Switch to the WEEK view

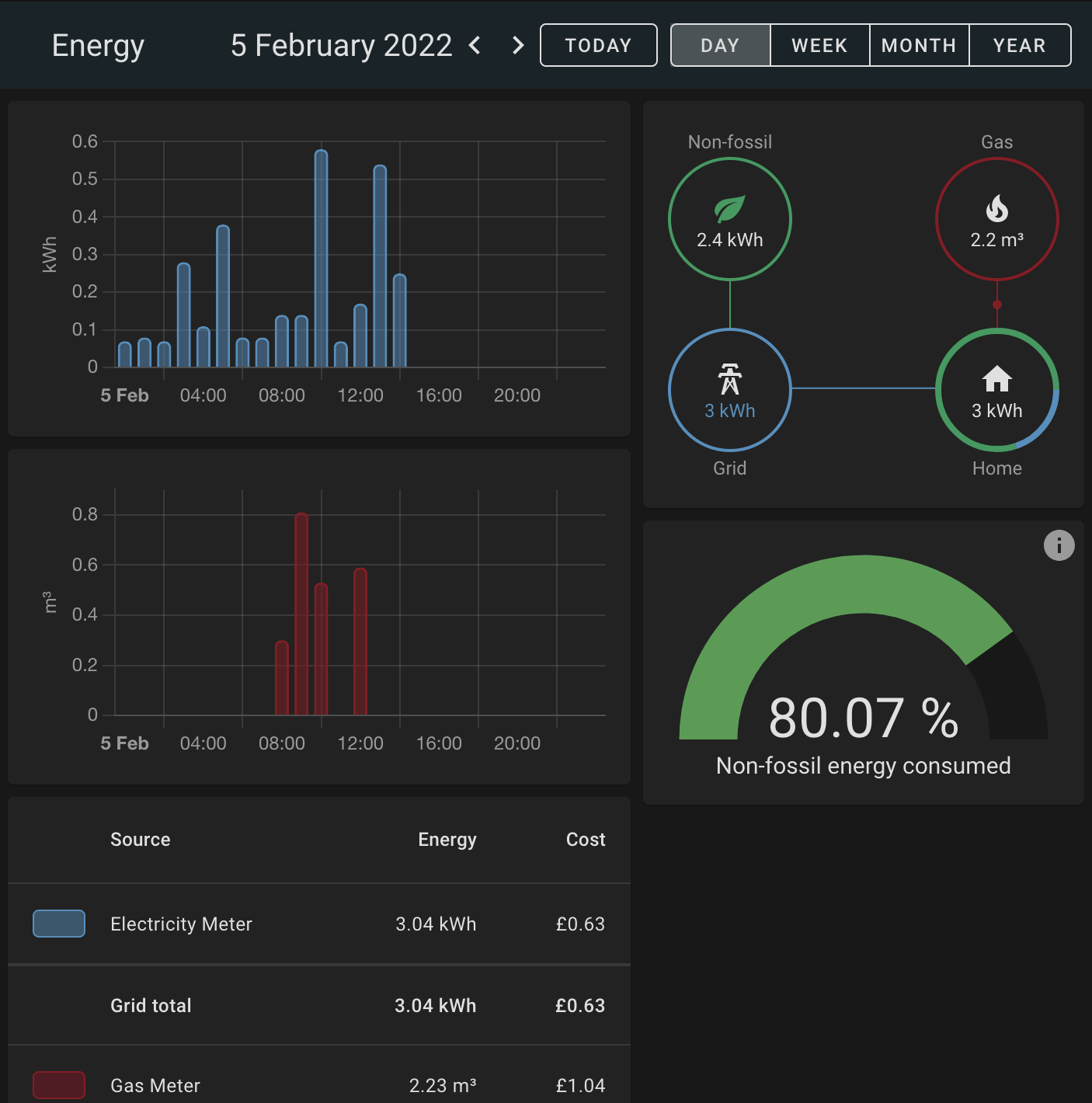[x=819, y=45]
